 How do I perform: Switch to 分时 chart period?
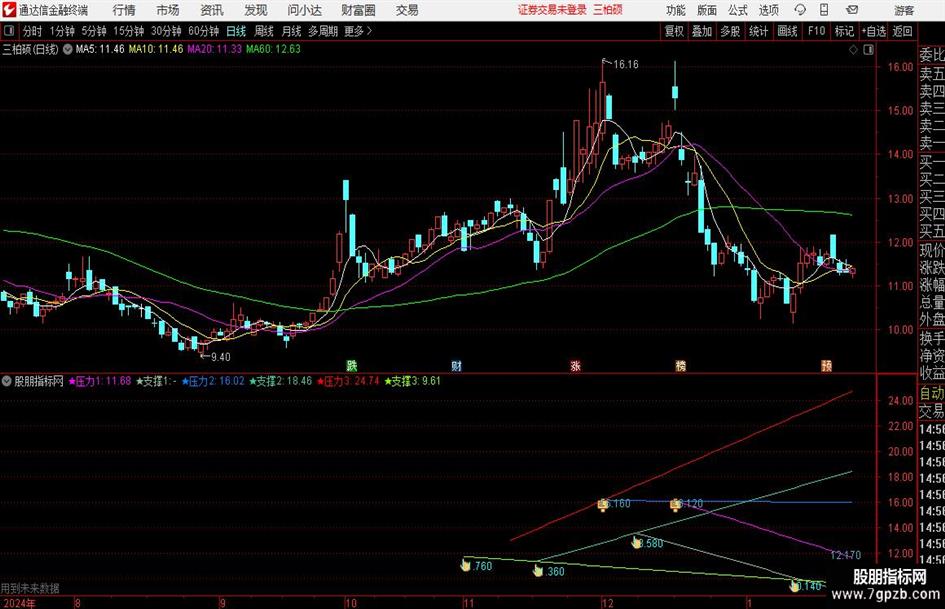(33, 31)
